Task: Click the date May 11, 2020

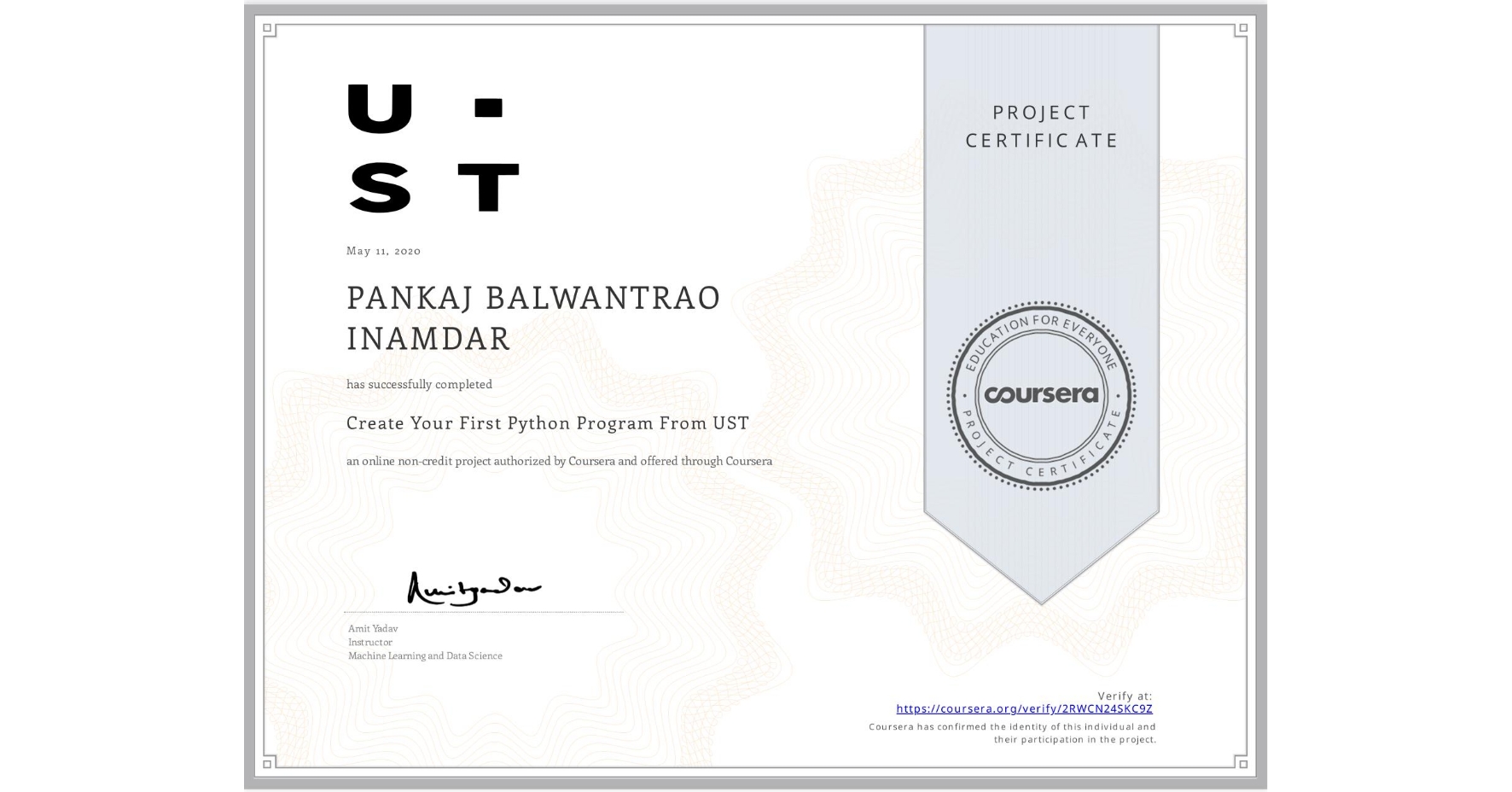Action: [381, 251]
